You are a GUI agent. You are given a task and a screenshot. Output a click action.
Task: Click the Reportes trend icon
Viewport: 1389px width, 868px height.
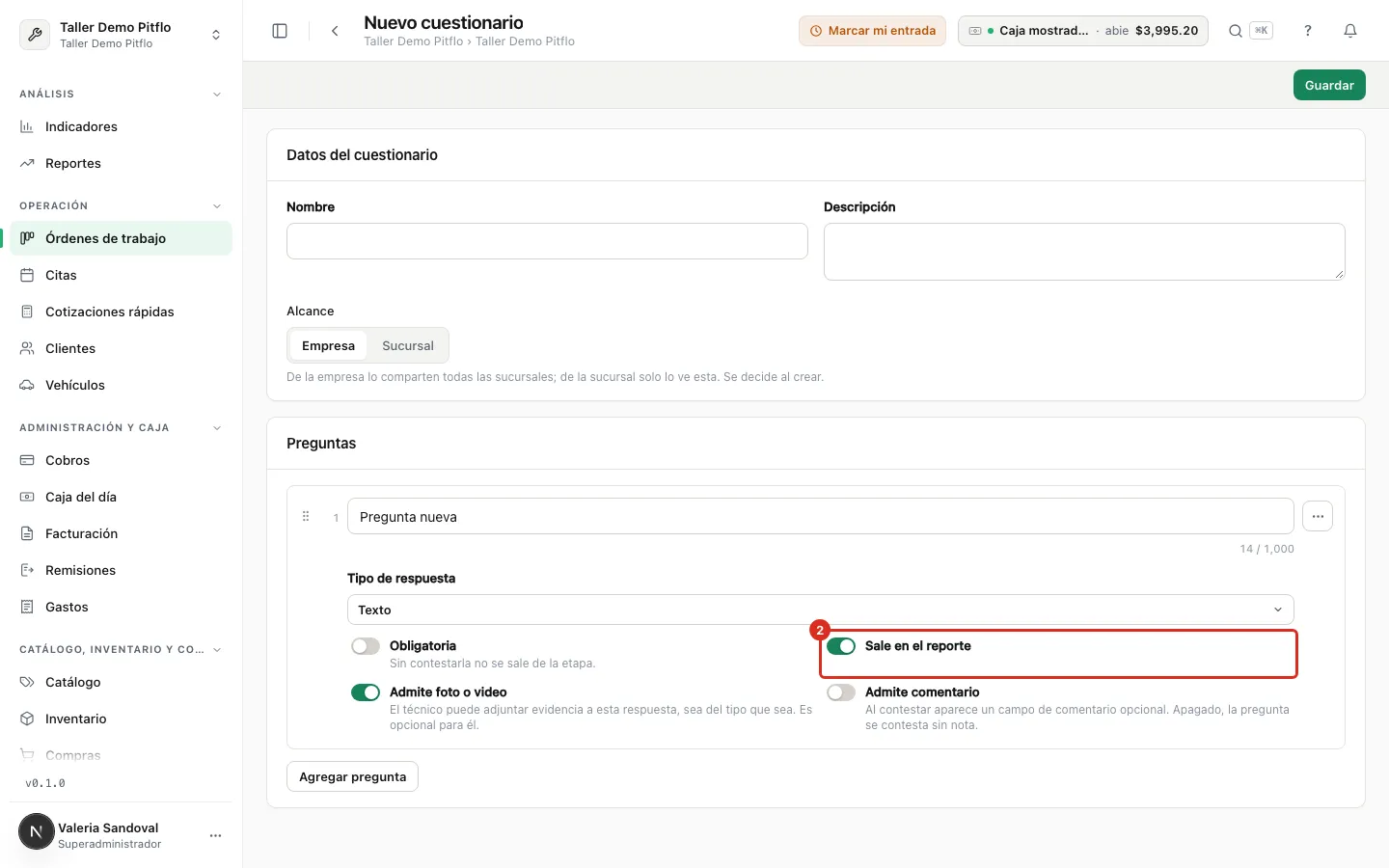coord(27,163)
